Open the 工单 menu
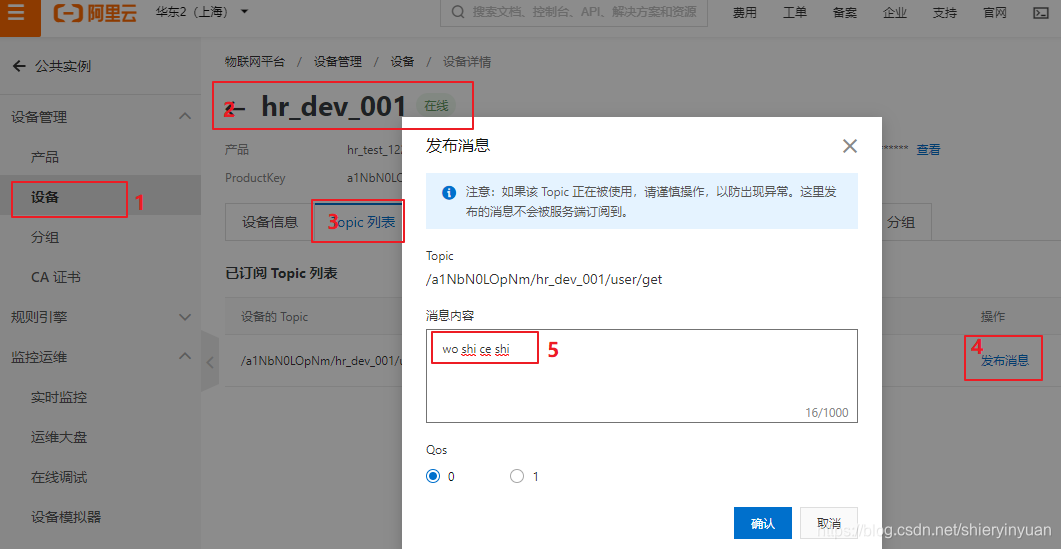Viewport: 1061px width, 549px height. (x=794, y=13)
